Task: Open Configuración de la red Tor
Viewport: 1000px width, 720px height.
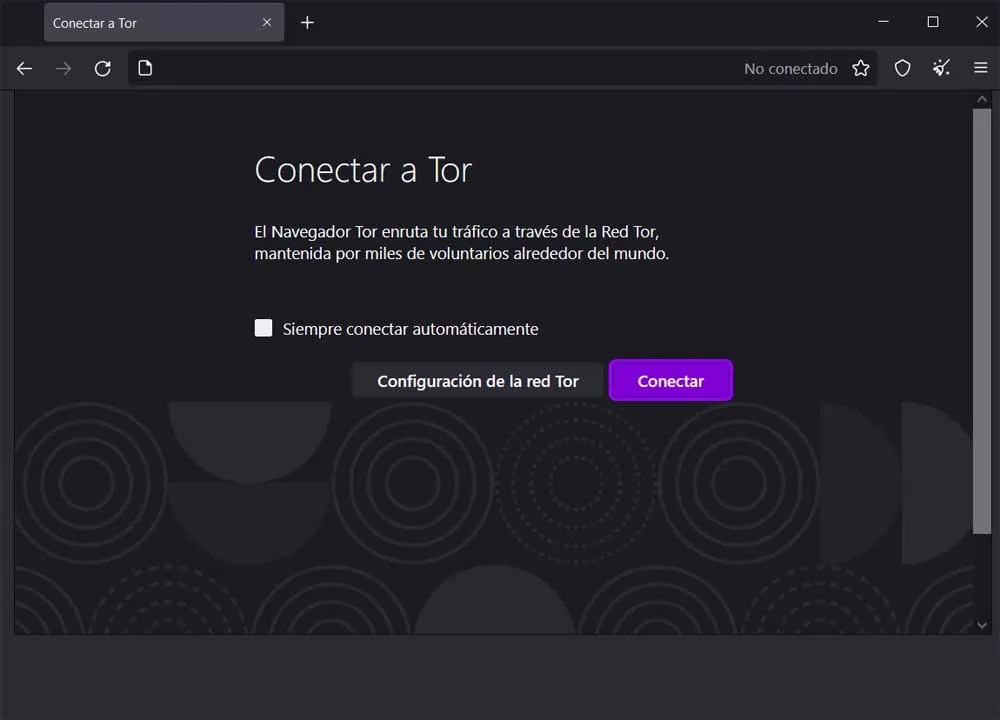Action: tap(478, 381)
